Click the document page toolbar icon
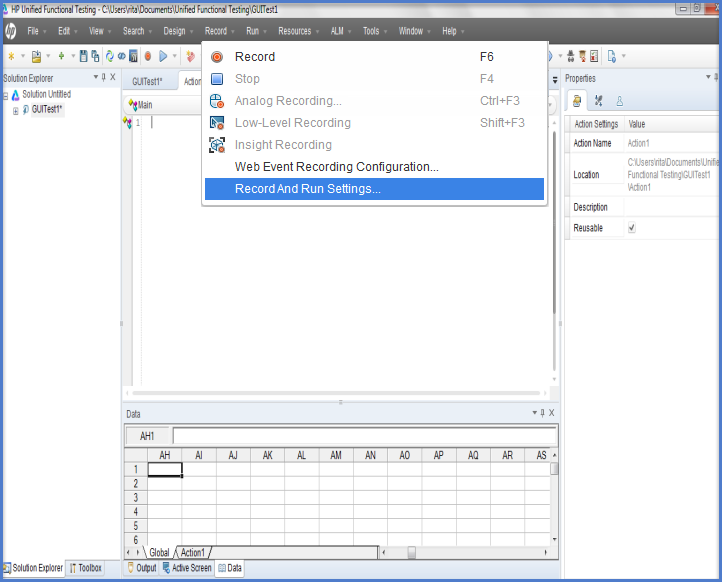Viewport: 722px width, 582px height. (x=611, y=56)
